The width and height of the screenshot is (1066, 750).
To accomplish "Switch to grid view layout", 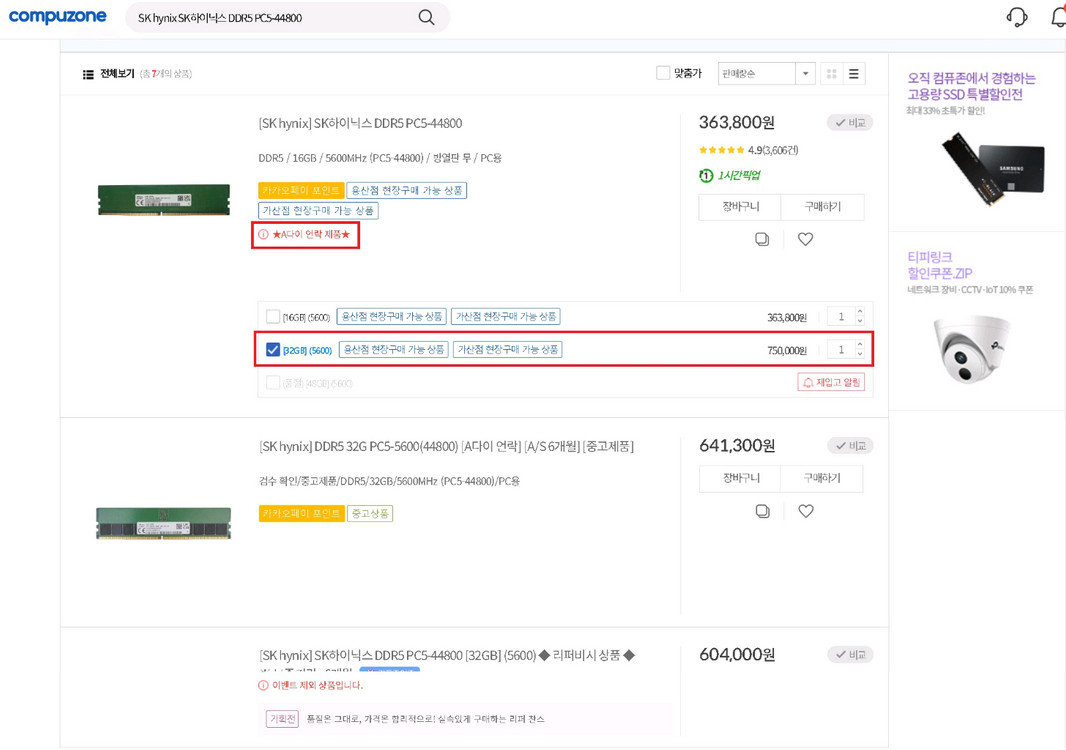I will pyautogui.click(x=830, y=72).
